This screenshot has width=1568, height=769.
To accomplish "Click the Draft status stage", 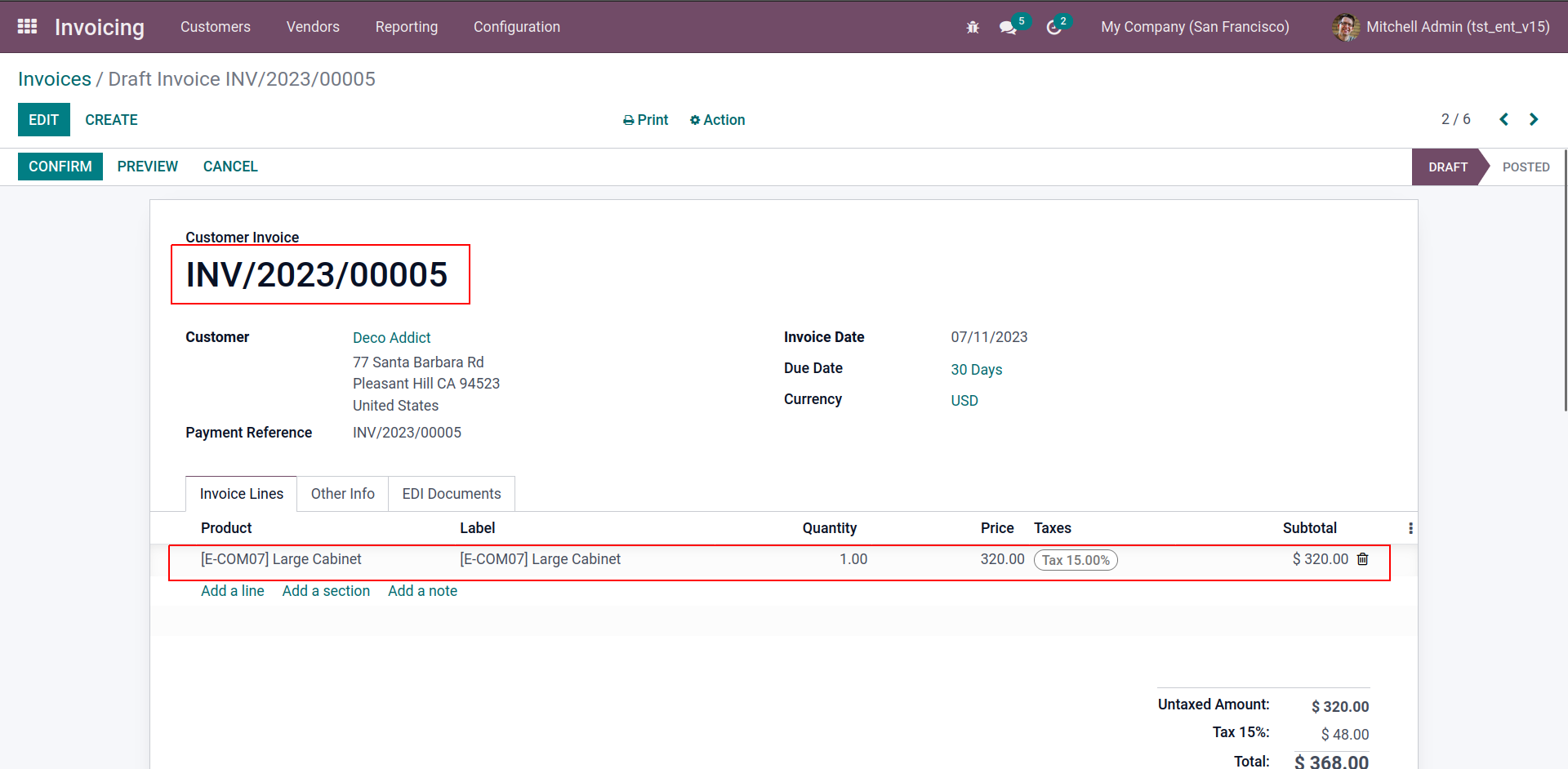I will tap(1448, 167).
